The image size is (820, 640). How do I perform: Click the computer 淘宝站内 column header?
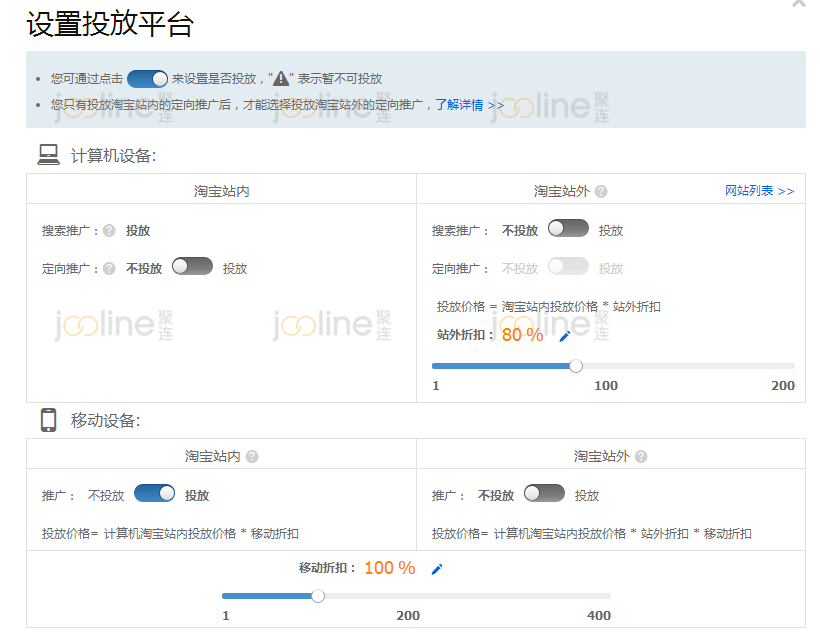click(221, 191)
